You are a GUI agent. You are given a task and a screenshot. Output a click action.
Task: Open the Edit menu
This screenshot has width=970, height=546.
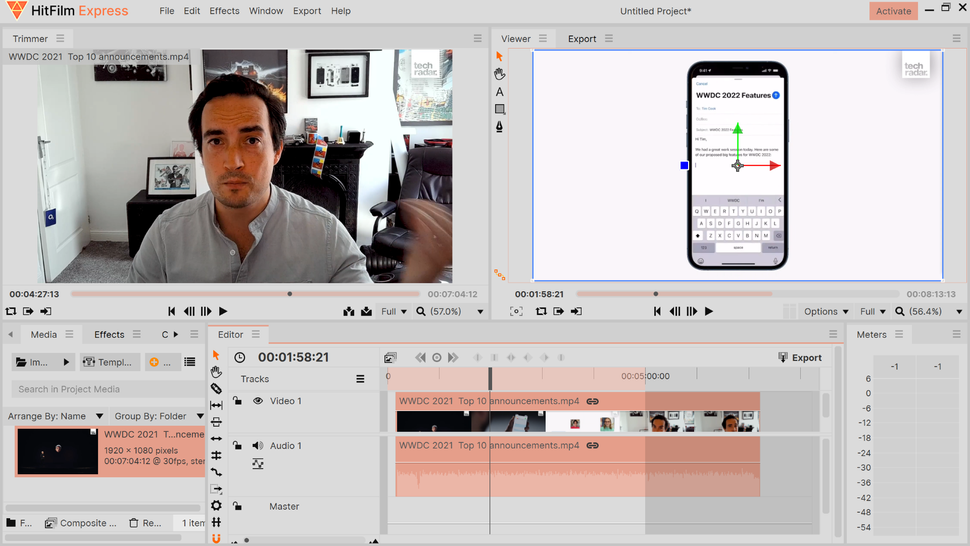(x=192, y=11)
